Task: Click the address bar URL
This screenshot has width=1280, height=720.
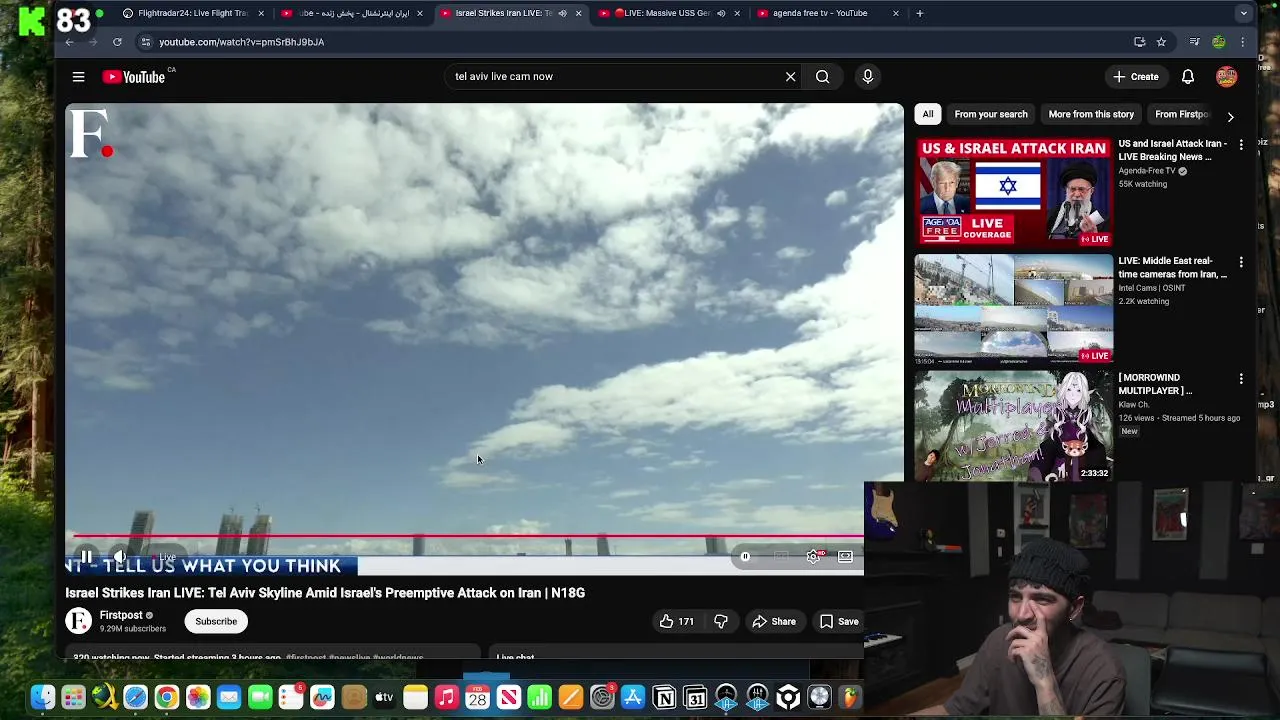Action: 241,42
